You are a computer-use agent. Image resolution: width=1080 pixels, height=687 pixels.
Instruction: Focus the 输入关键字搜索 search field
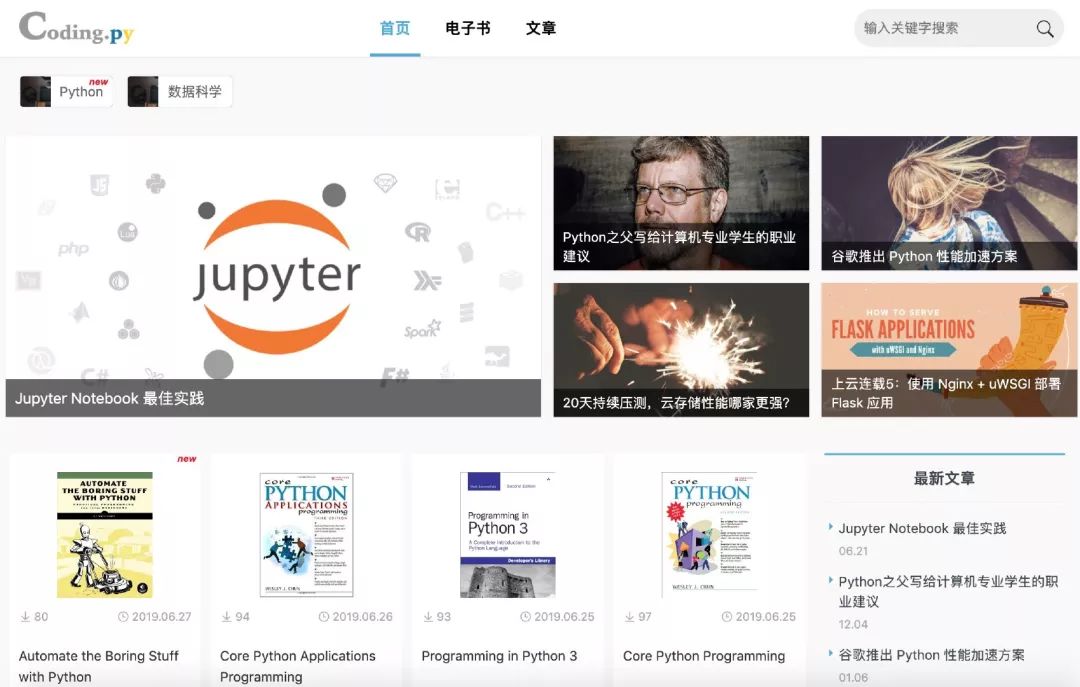[x=959, y=28]
